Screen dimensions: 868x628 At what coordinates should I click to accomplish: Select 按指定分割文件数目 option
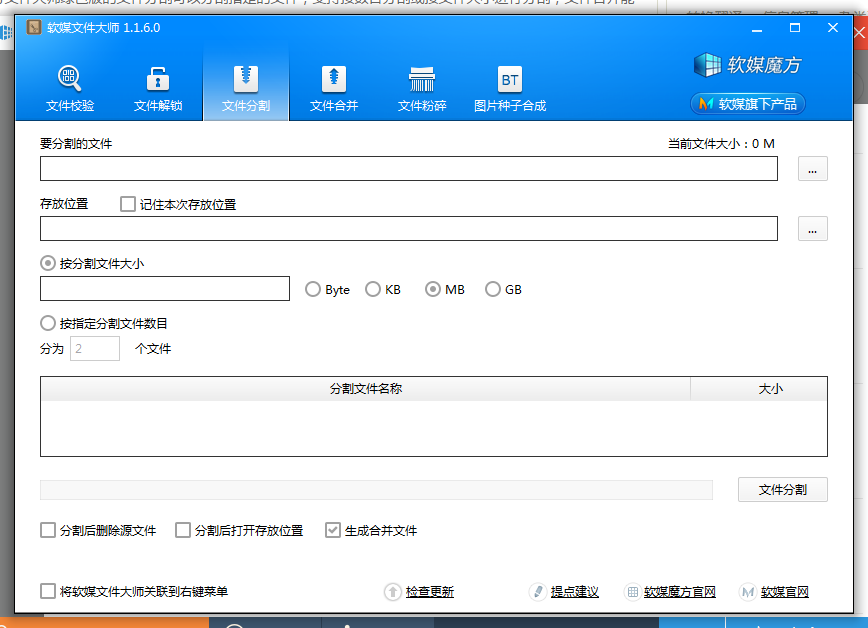pyautogui.click(x=48, y=323)
